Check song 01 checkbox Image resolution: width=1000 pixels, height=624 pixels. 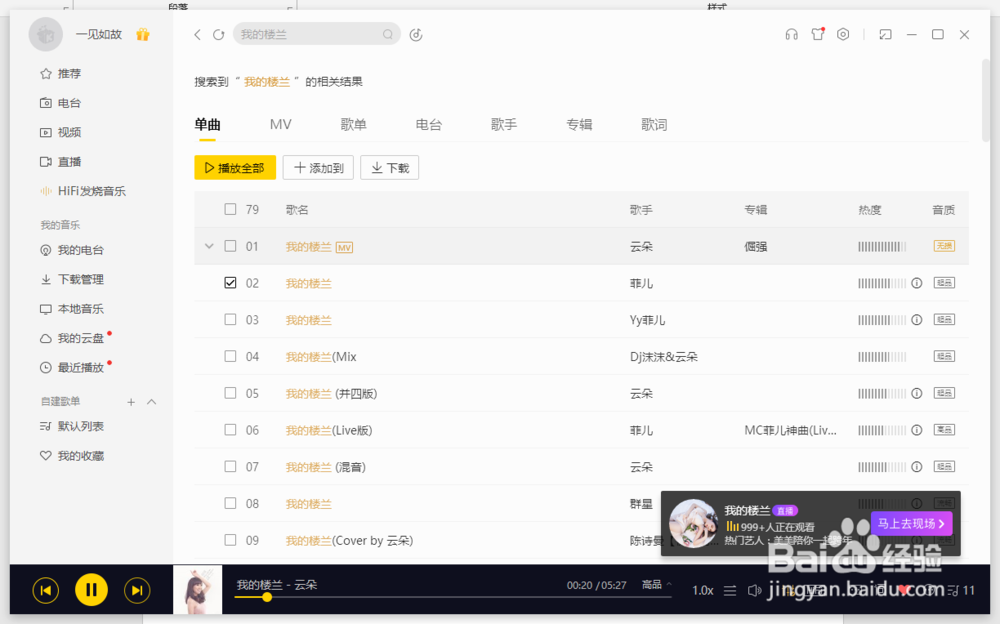[230, 246]
